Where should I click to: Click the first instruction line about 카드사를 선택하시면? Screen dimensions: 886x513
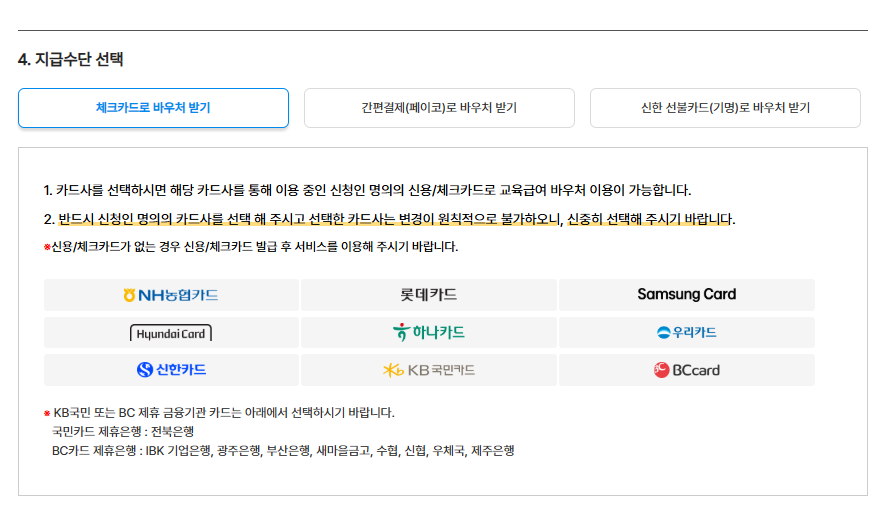point(367,190)
